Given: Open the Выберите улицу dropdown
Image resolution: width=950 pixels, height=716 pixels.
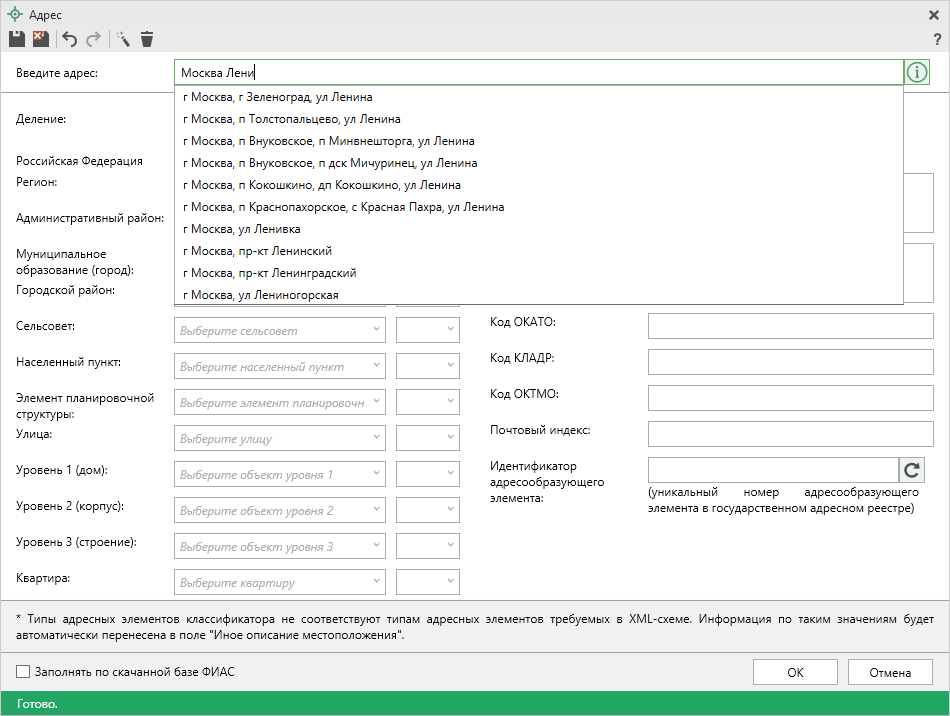Looking at the screenshot, I should 279,438.
